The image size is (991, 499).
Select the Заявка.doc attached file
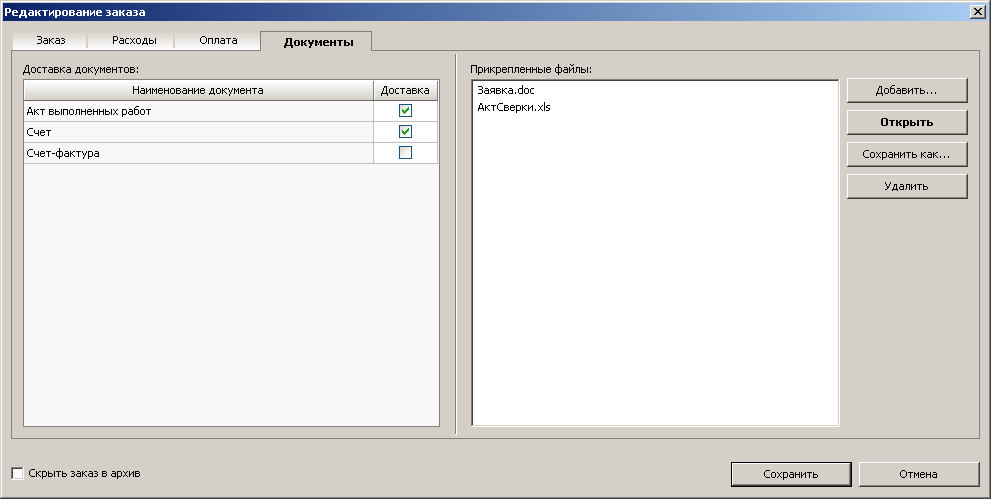tap(506, 91)
